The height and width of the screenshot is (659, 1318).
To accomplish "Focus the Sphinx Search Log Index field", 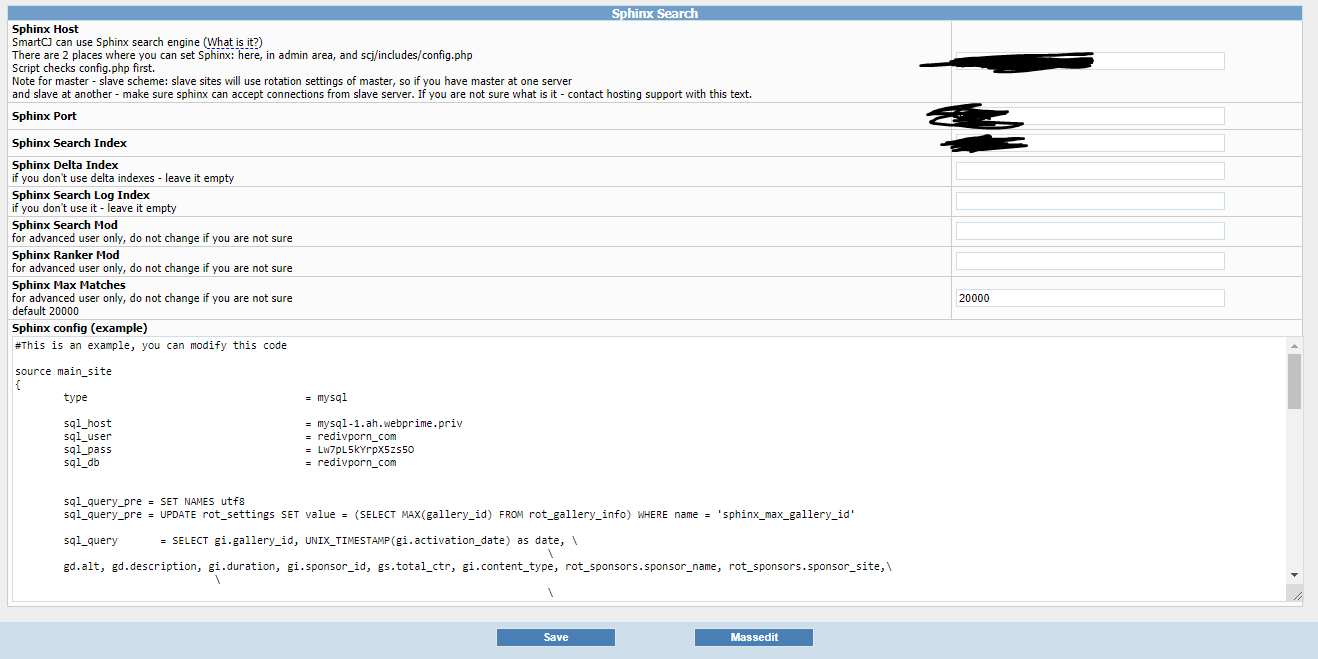I will click(1090, 201).
